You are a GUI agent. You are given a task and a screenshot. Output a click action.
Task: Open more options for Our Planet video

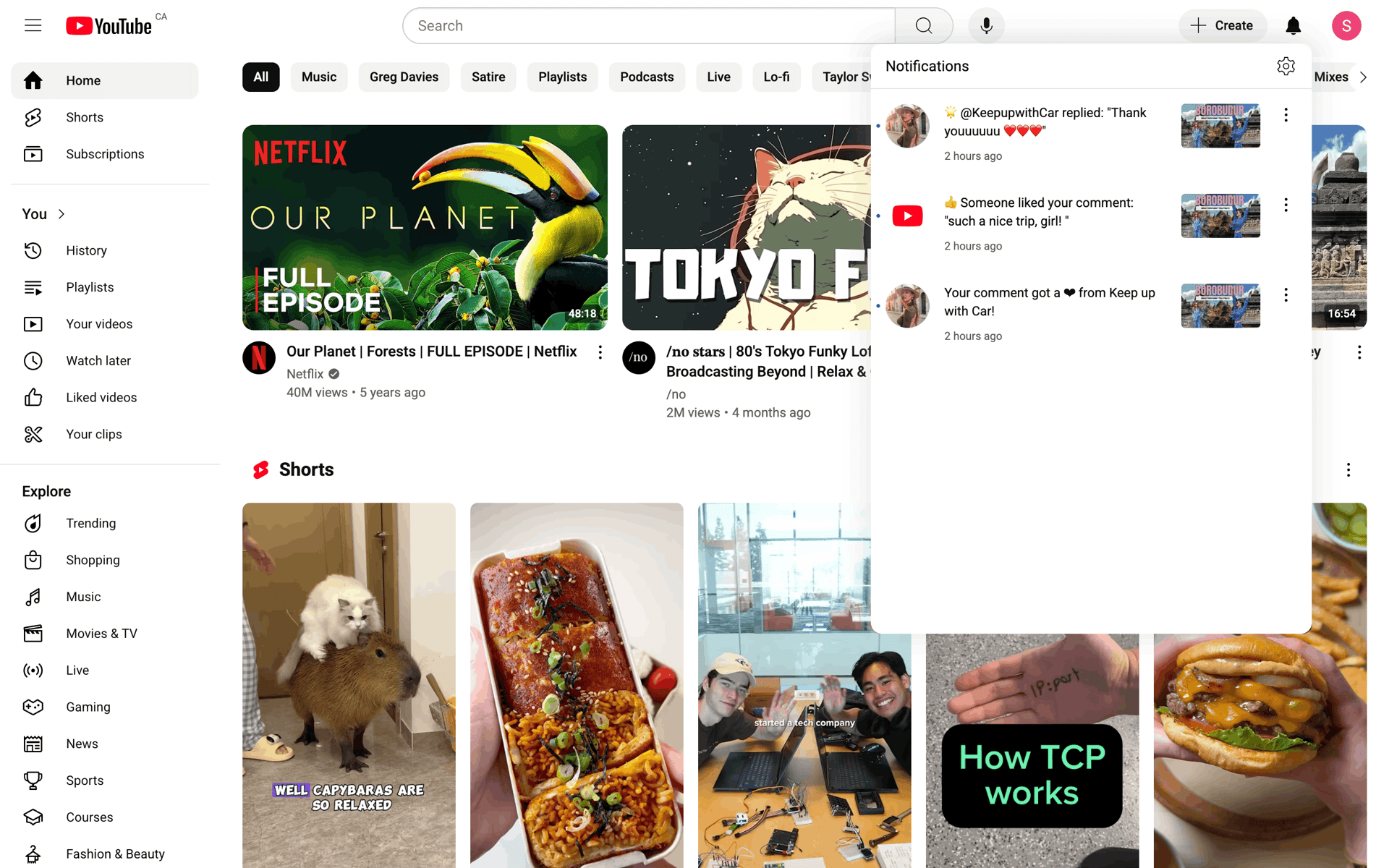[600, 352]
